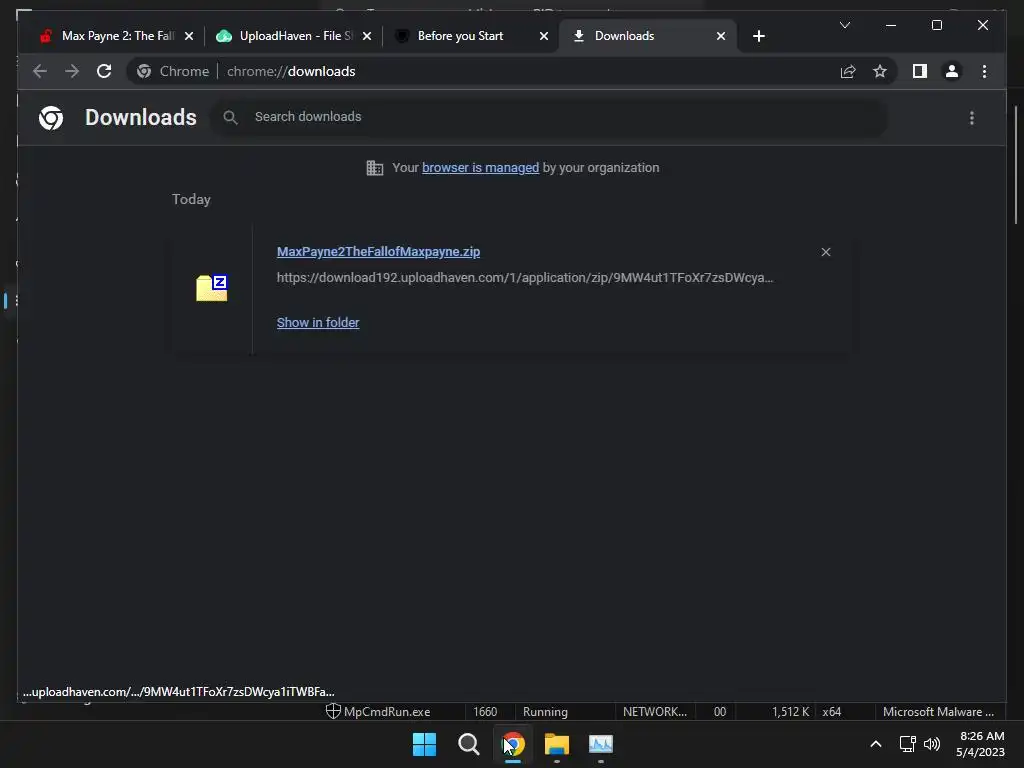The image size is (1024, 768).
Task: Open Windows taskbar search
Action: click(468, 744)
